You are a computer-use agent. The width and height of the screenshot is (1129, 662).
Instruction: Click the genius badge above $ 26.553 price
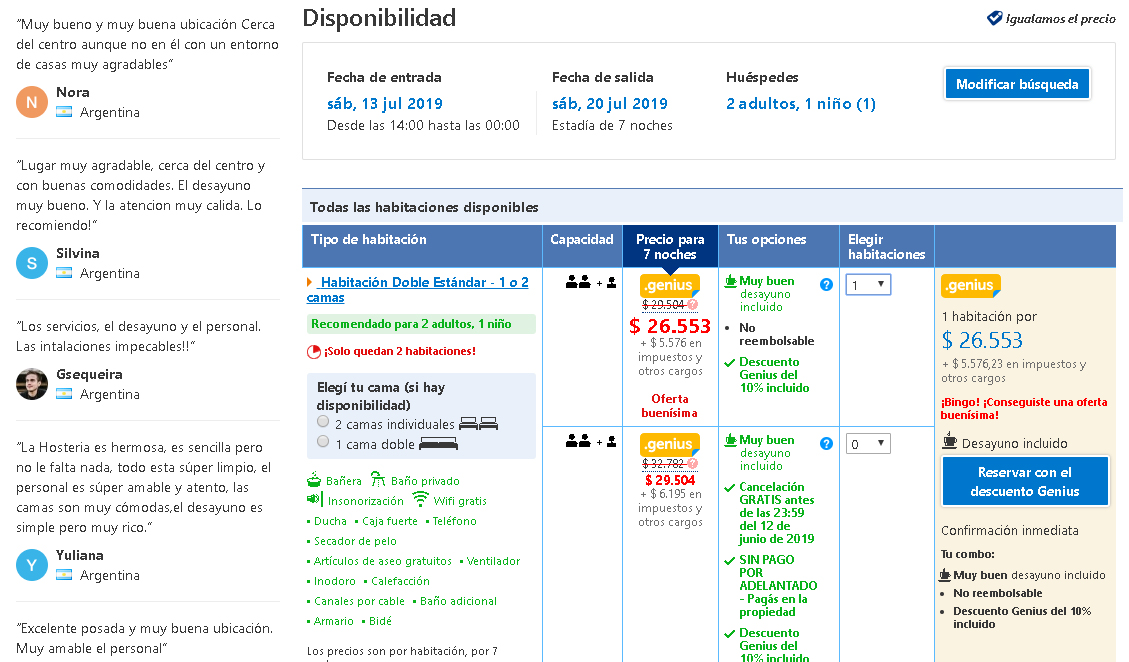(x=670, y=285)
